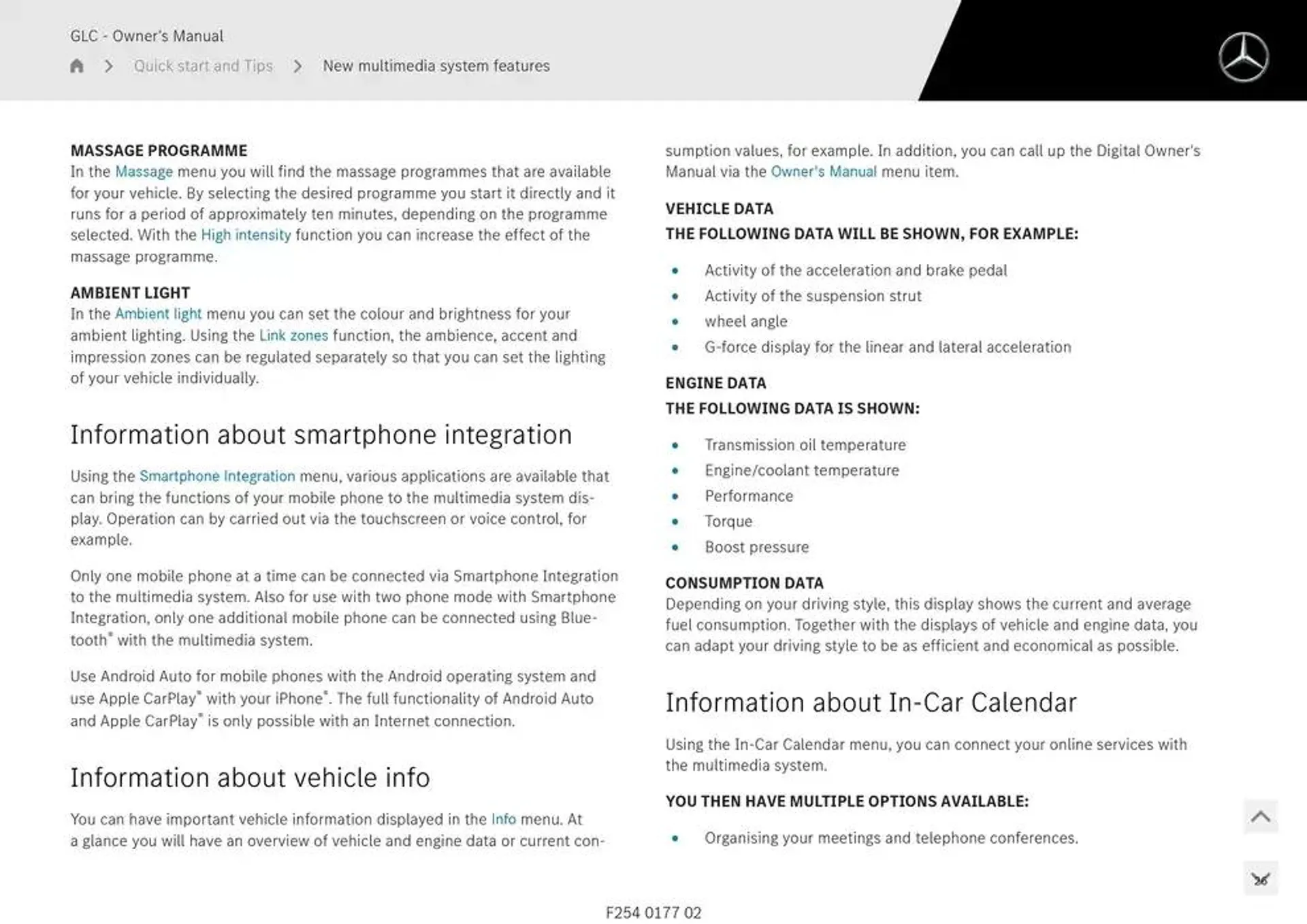Viewport: 1307px width, 924px height.
Task: Select New multimedia system features breadcrumb
Action: pos(436,65)
